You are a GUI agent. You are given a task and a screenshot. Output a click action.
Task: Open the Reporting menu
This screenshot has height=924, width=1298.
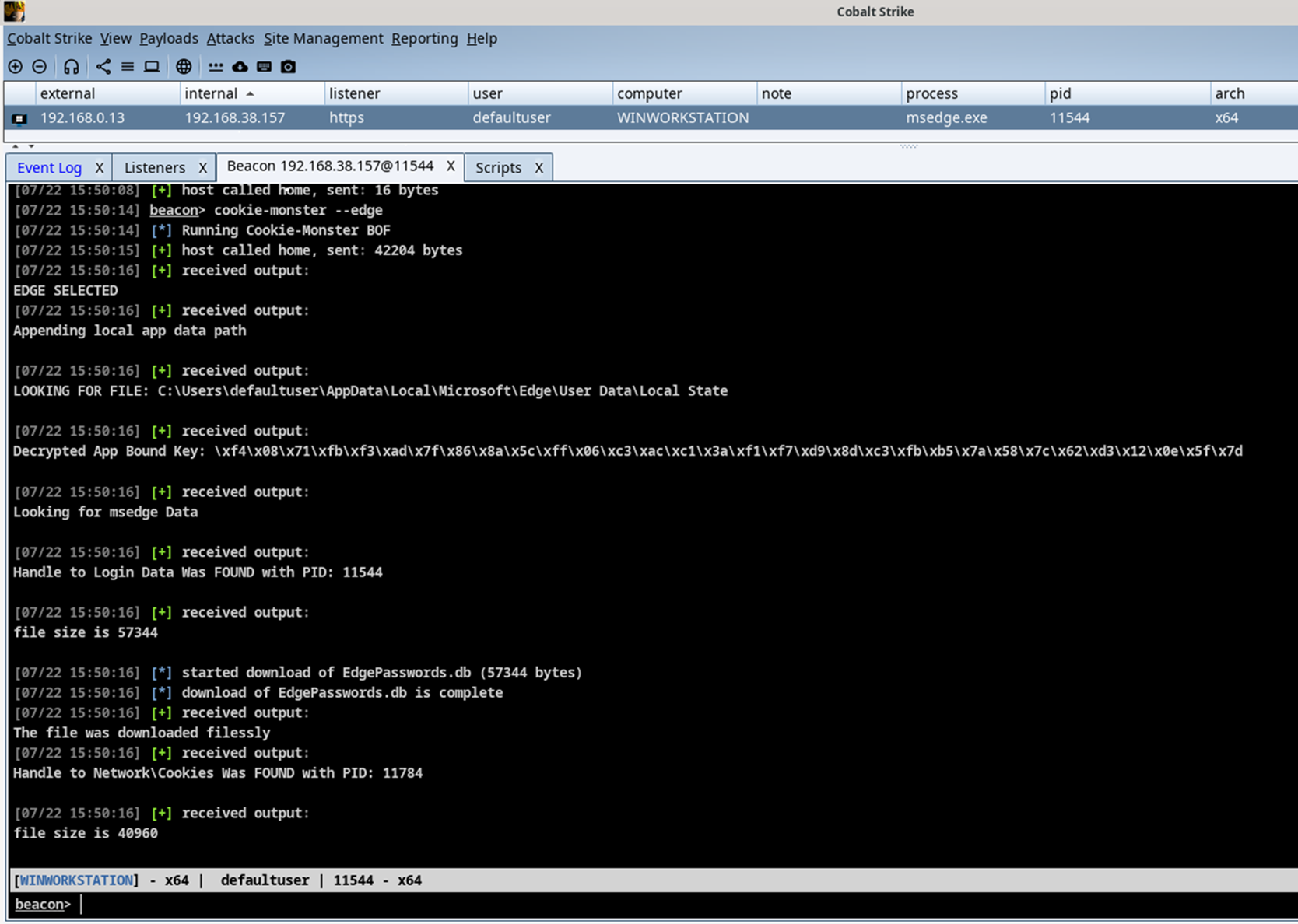click(425, 38)
